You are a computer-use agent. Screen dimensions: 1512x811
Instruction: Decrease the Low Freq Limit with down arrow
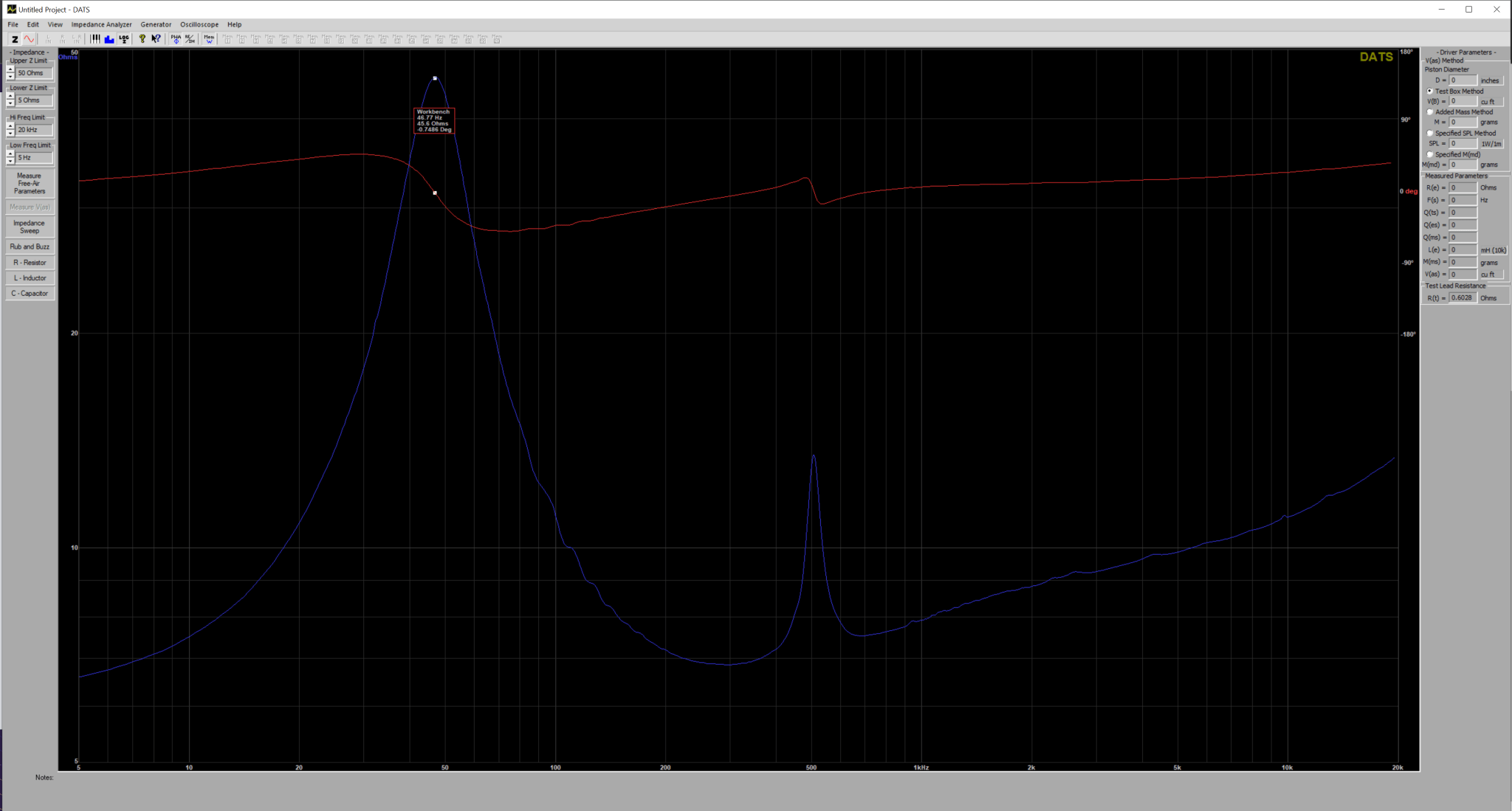[10, 161]
